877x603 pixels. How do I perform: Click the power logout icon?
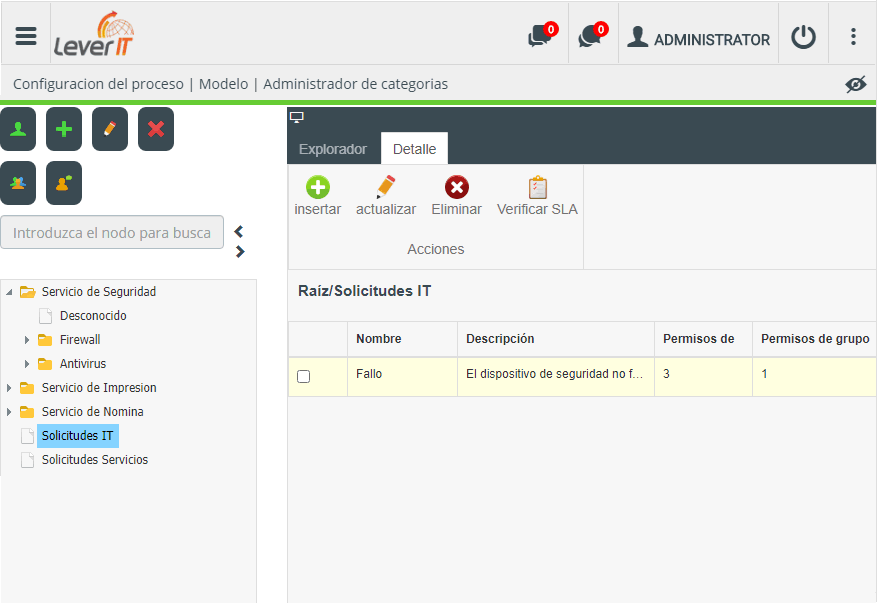point(803,37)
